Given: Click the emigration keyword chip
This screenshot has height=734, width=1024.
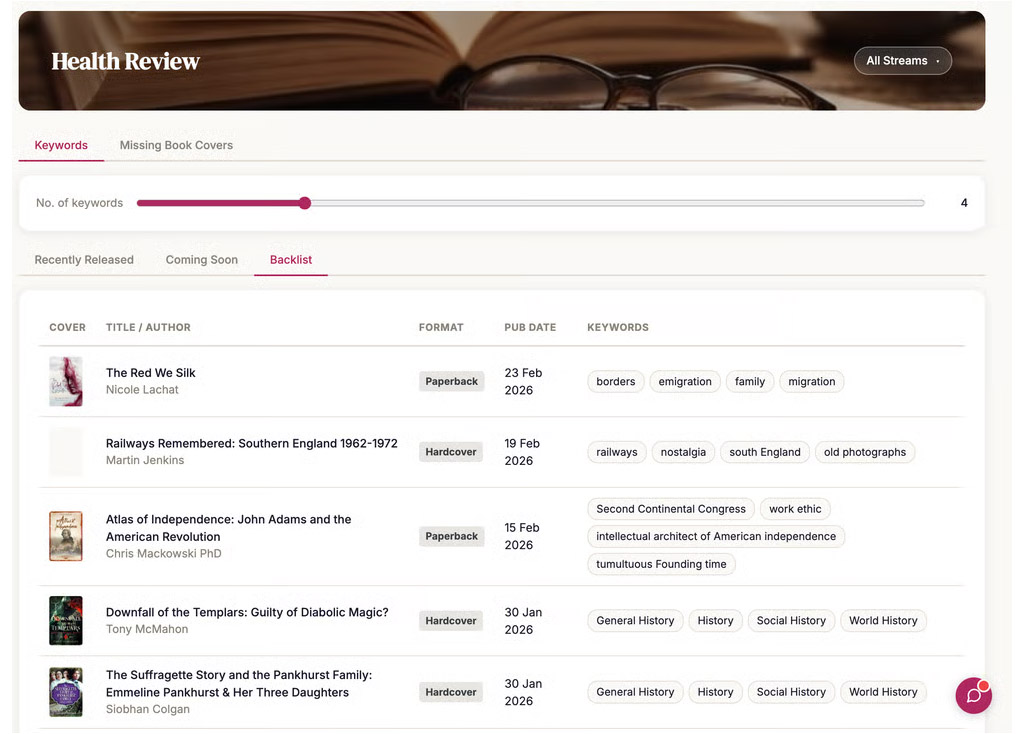Looking at the screenshot, I should coord(685,381).
